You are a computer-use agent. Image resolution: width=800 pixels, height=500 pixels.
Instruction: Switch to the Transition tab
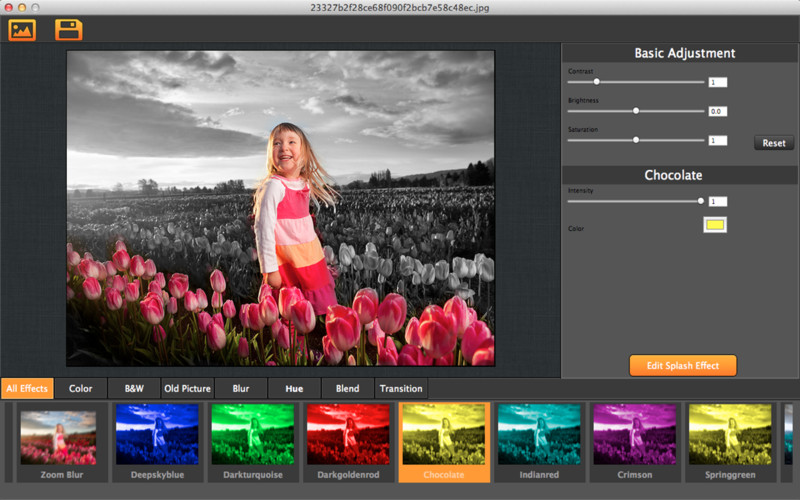pos(401,388)
